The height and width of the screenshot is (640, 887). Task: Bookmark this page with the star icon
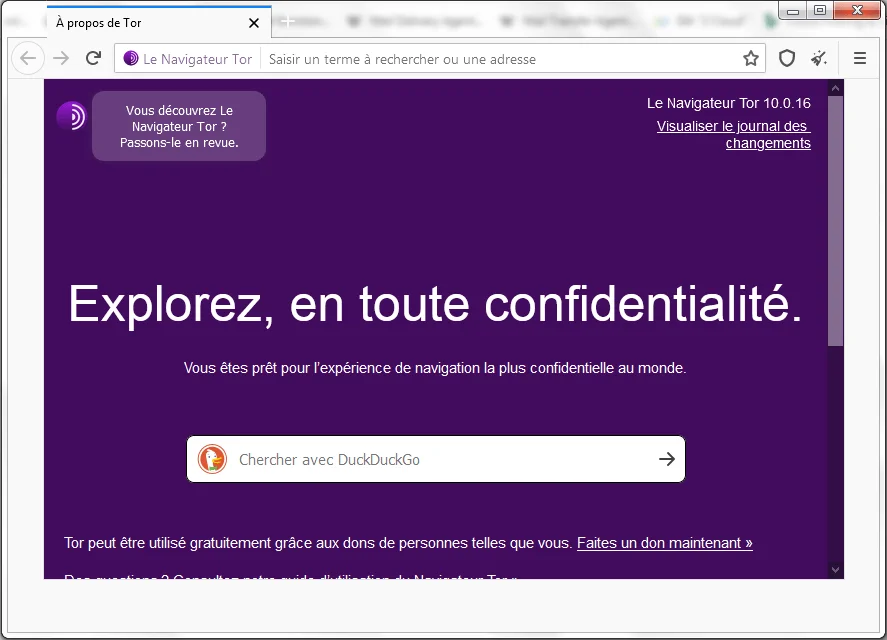coord(751,58)
